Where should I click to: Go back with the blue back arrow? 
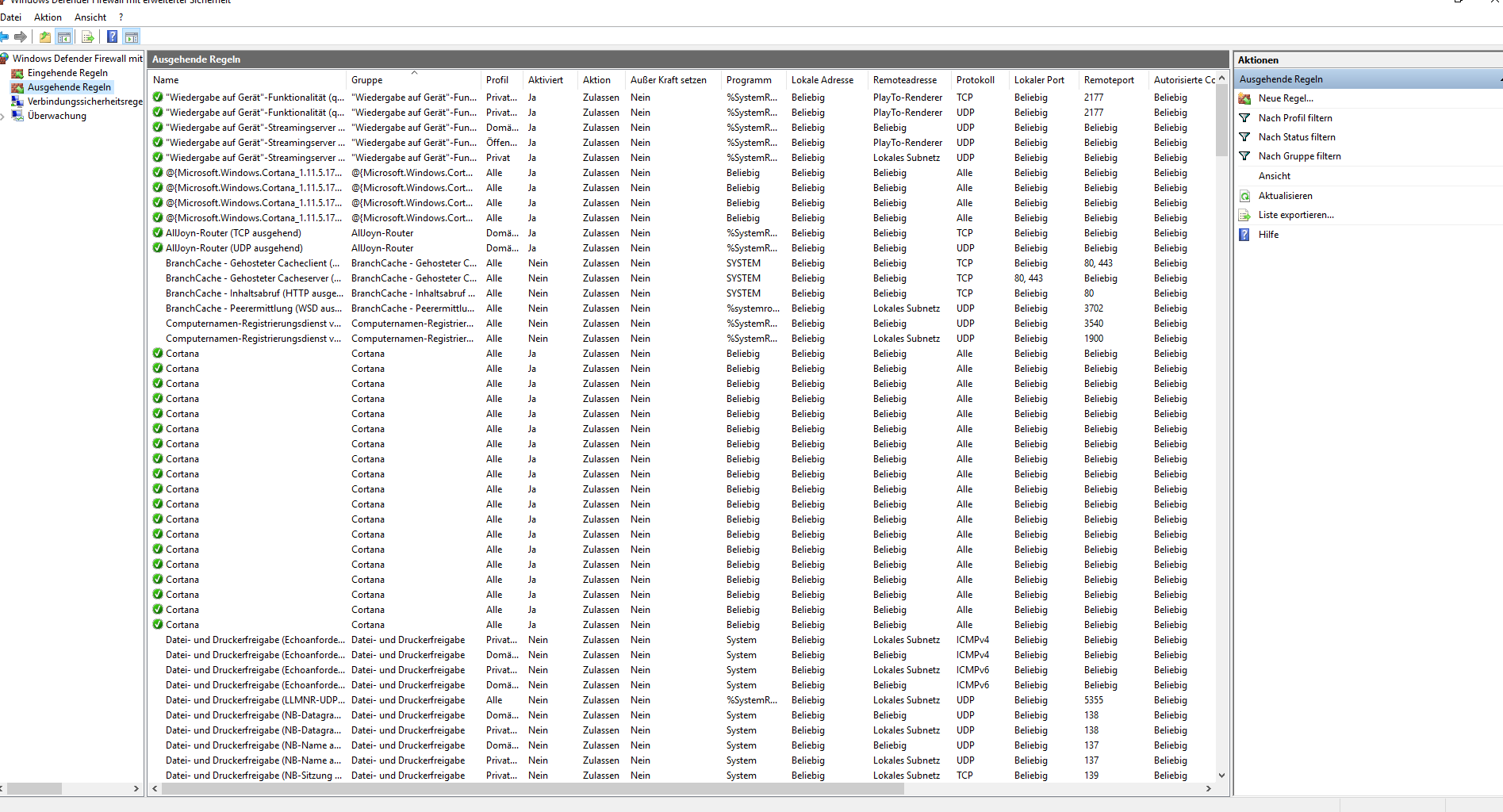pos(4,36)
